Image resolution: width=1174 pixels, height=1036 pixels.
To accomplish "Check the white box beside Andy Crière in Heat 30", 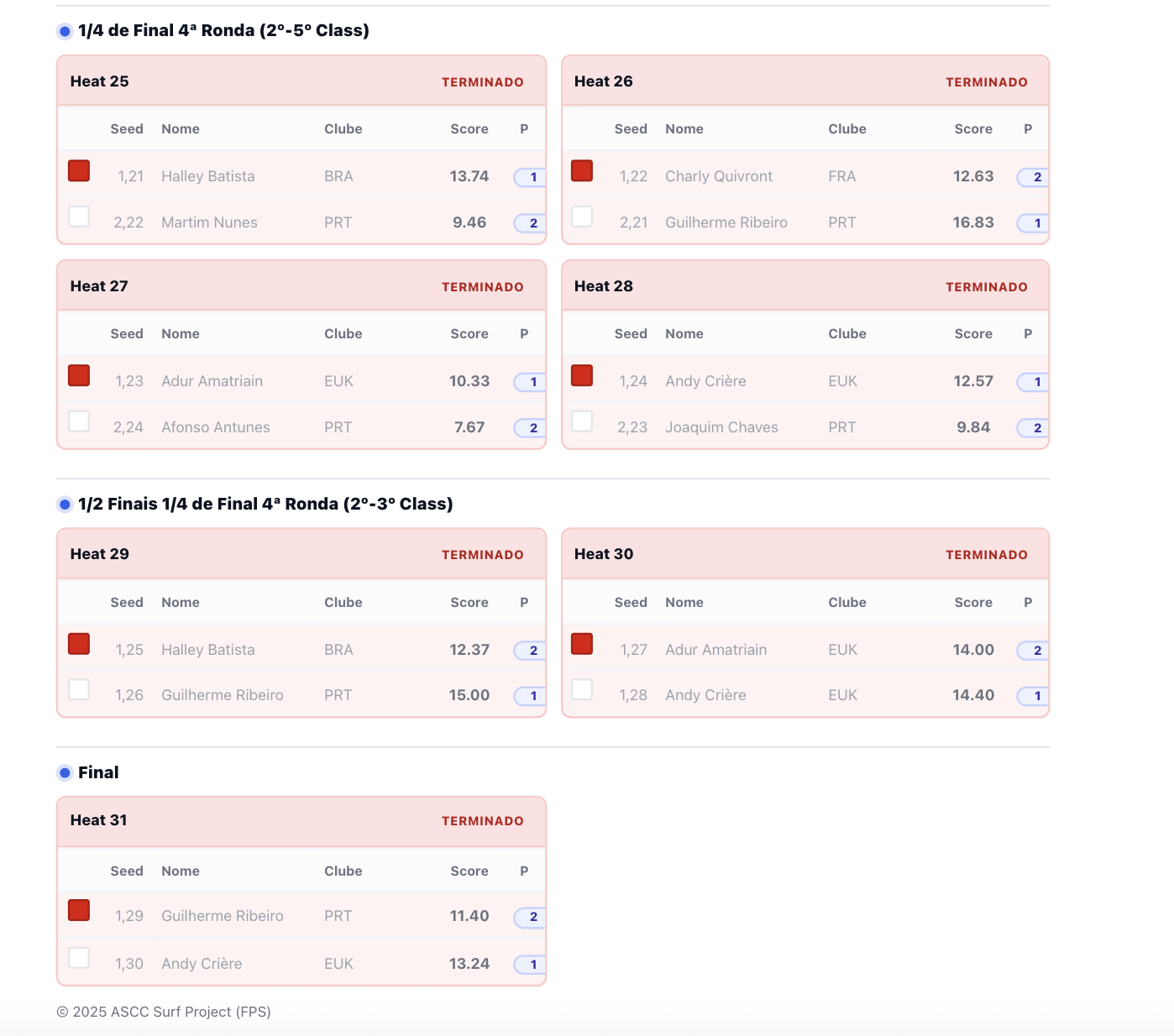I will pos(582,690).
